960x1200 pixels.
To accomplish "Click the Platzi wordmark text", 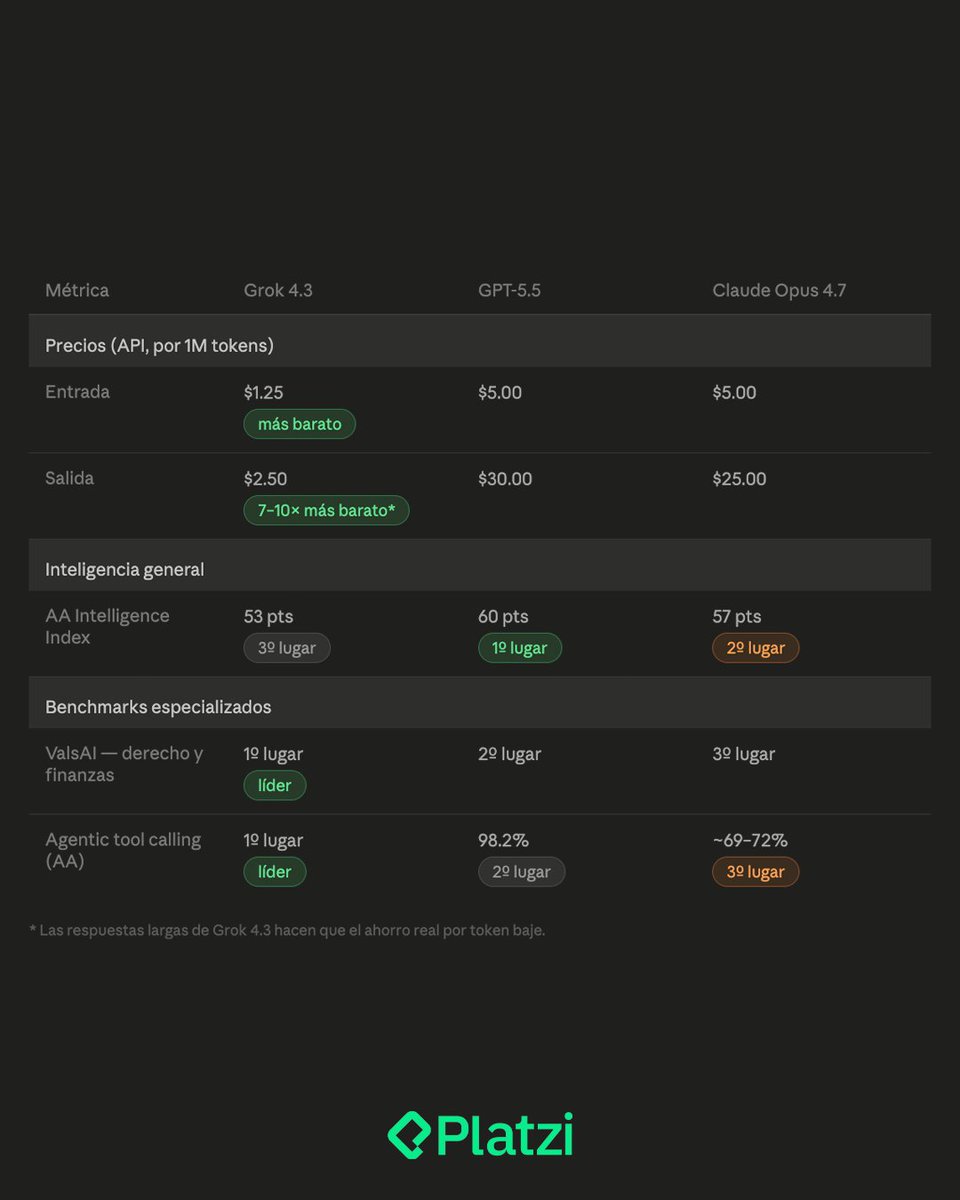I will point(505,1134).
